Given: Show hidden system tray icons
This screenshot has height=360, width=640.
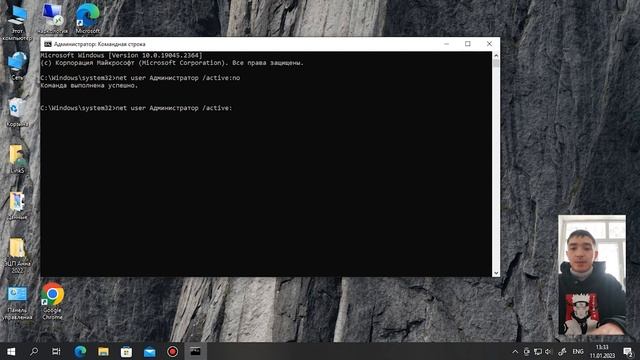Looking at the screenshot, I should pyautogui.click(x=515, y=351).
